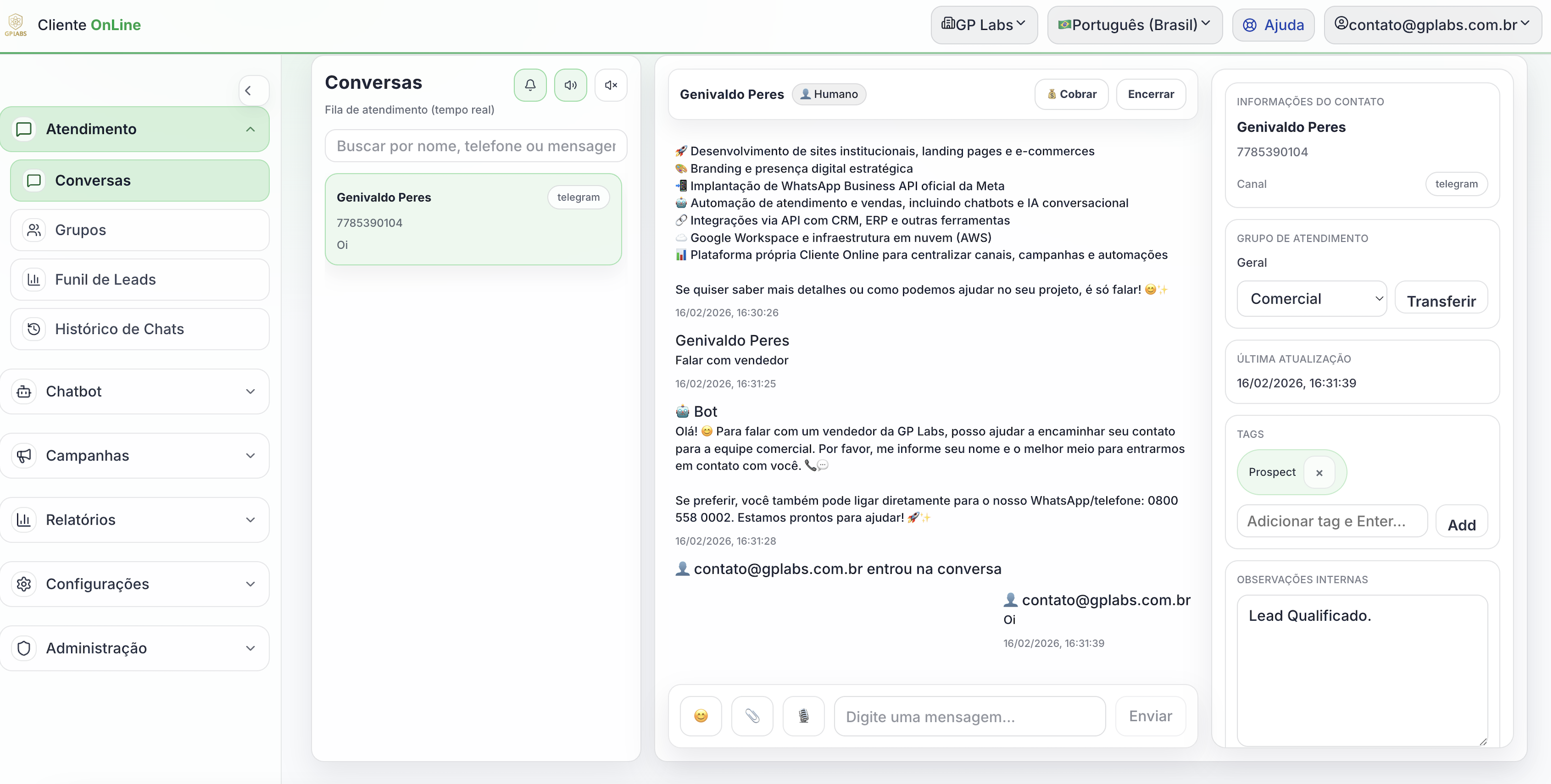Enable sound alerts with the speaker icon

(x=570, y=85)
